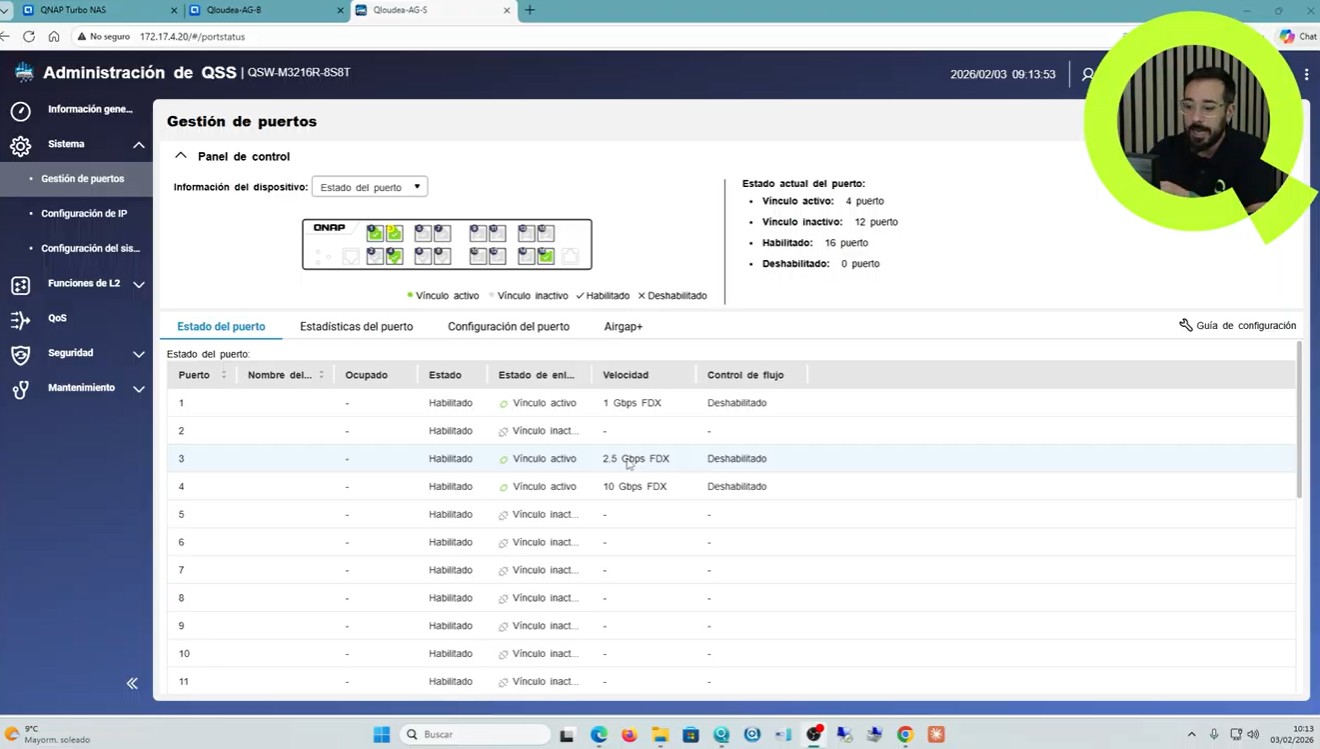Viewport: 1320px width, 749px height.
Task: Switch to Estadísticas del puerto tab
Action: tap(356, 327)
